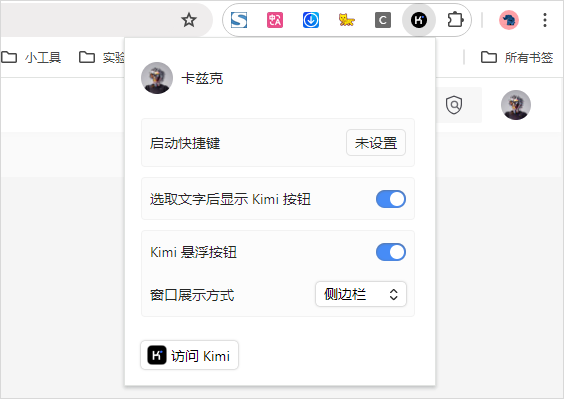
Task: Click the 卡兹克 avatar in Kimi popup
Action: (x=157, y=78)
